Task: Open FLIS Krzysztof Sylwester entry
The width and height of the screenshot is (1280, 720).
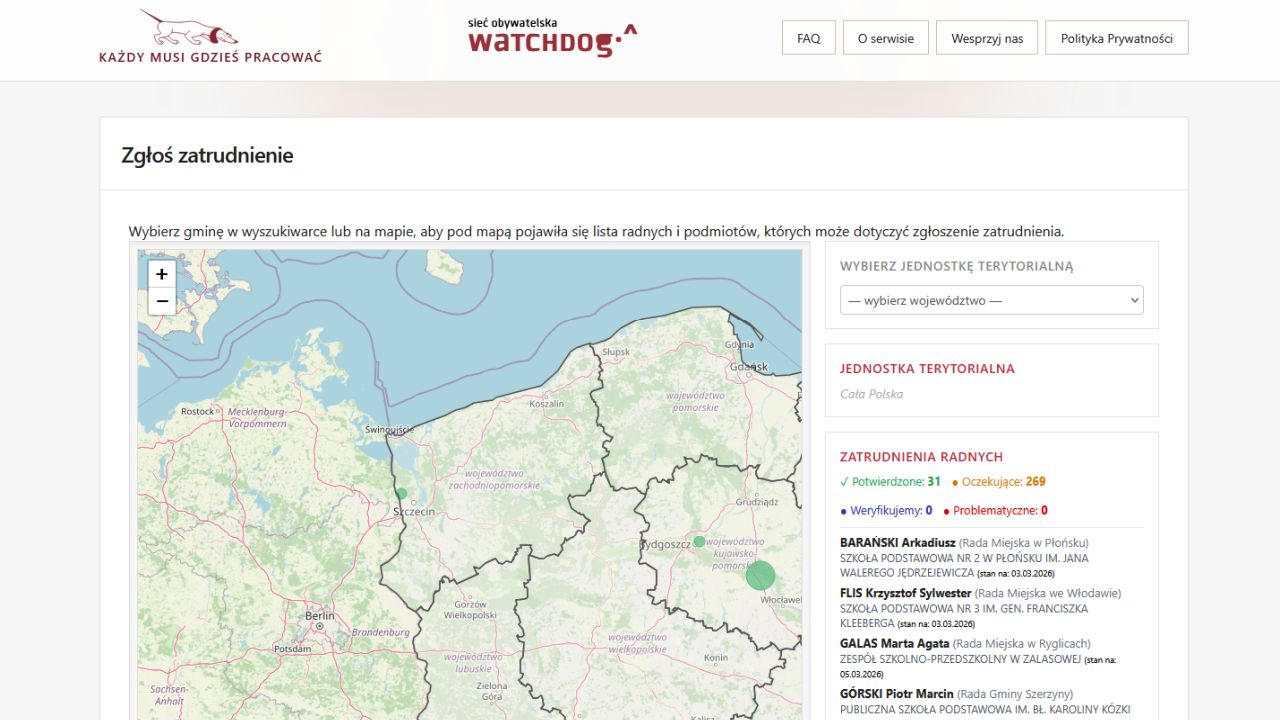Action: click(x=905, y=593)
